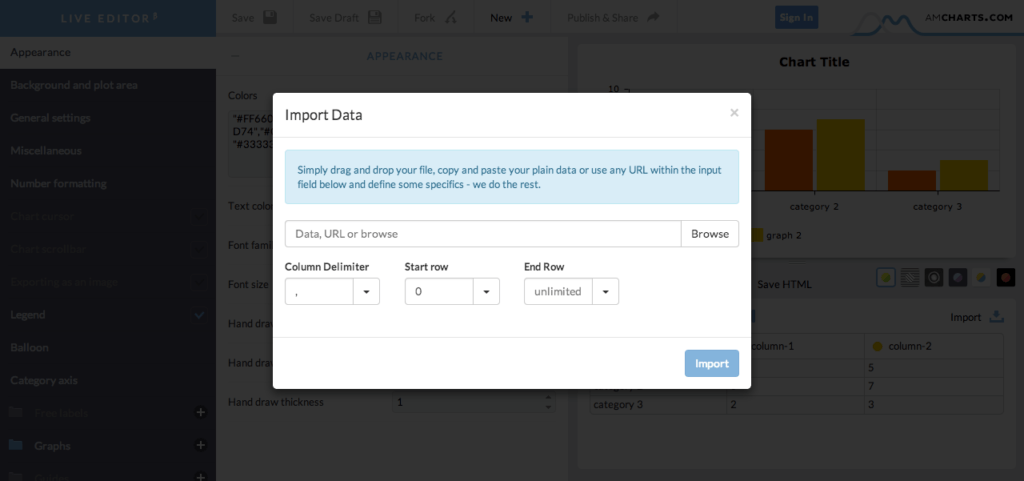The image size is (1024, 481).
Task: Open the Column Delimiter dropdown arrow
Action: point(366,292)
